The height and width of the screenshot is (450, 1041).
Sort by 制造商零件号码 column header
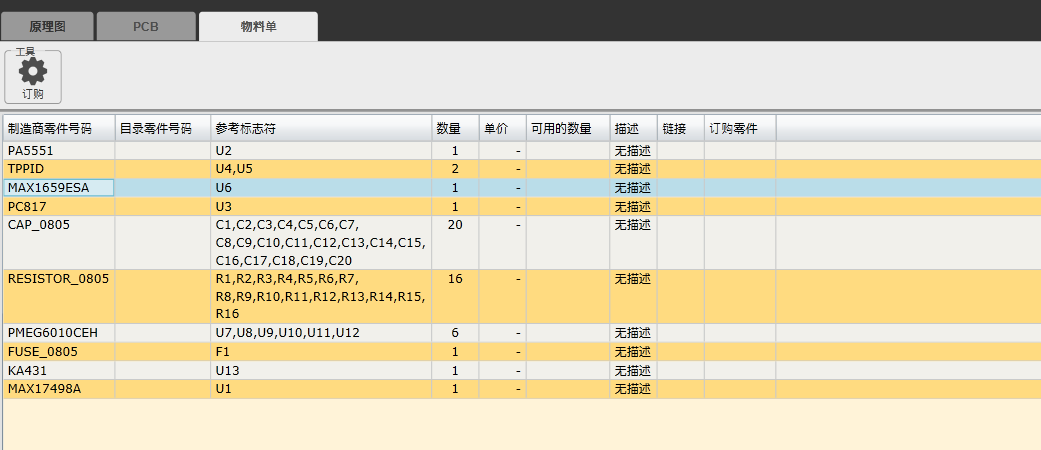pos(59,129)
